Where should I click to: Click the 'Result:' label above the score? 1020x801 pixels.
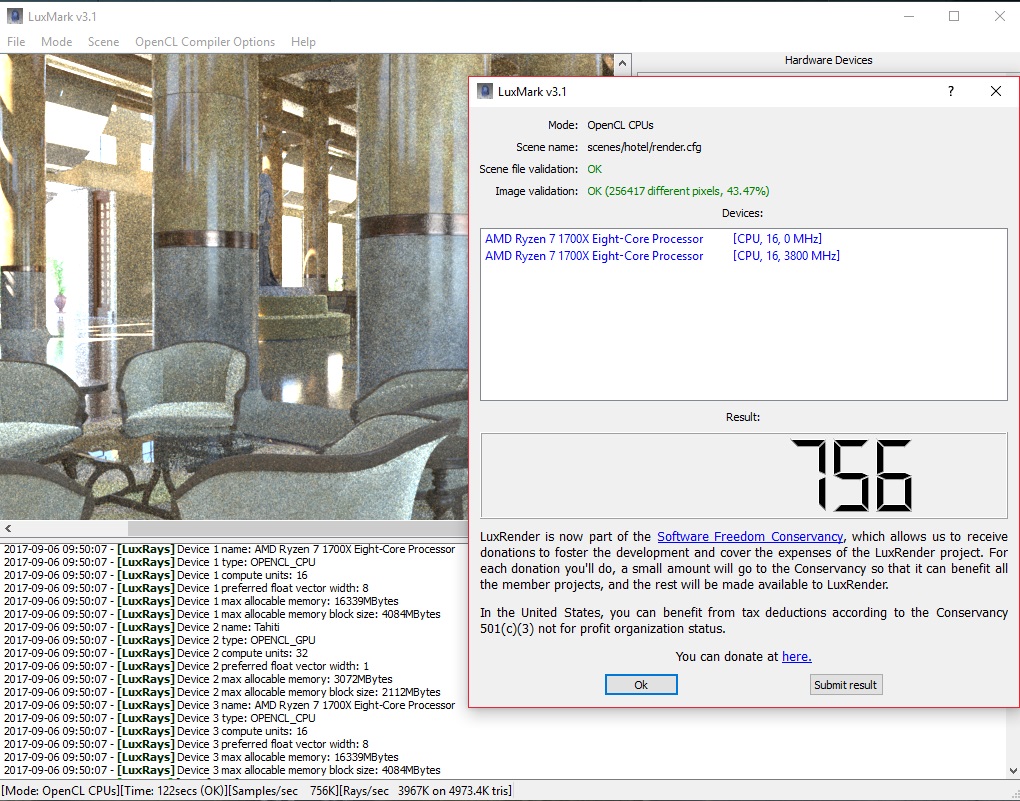743,417
